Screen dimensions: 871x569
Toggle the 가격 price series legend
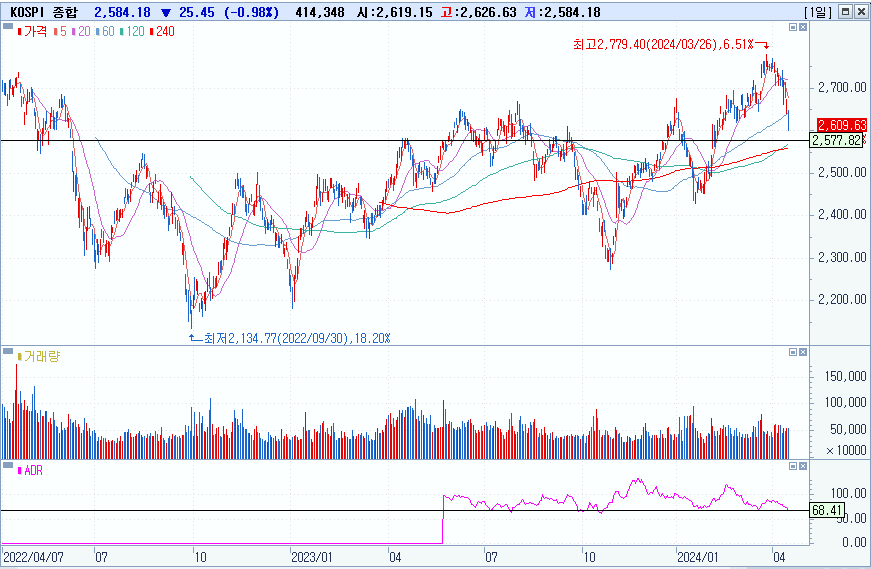click(32, 31)
